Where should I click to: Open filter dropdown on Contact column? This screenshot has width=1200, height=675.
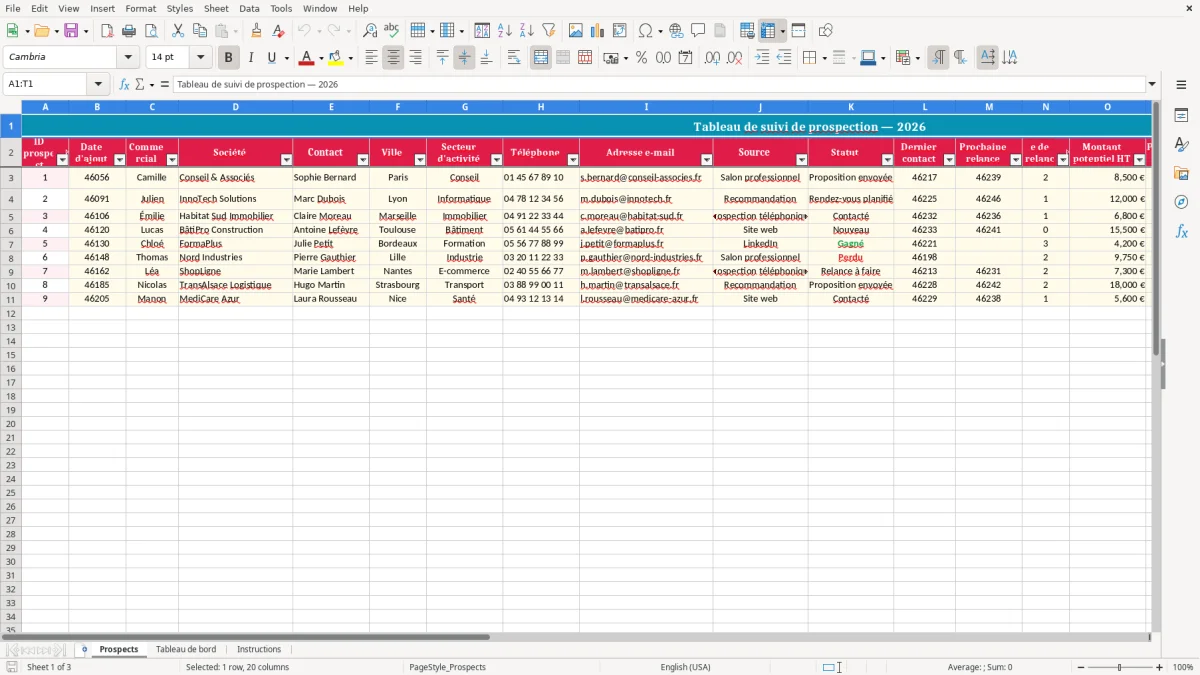(x=363, y=160)
